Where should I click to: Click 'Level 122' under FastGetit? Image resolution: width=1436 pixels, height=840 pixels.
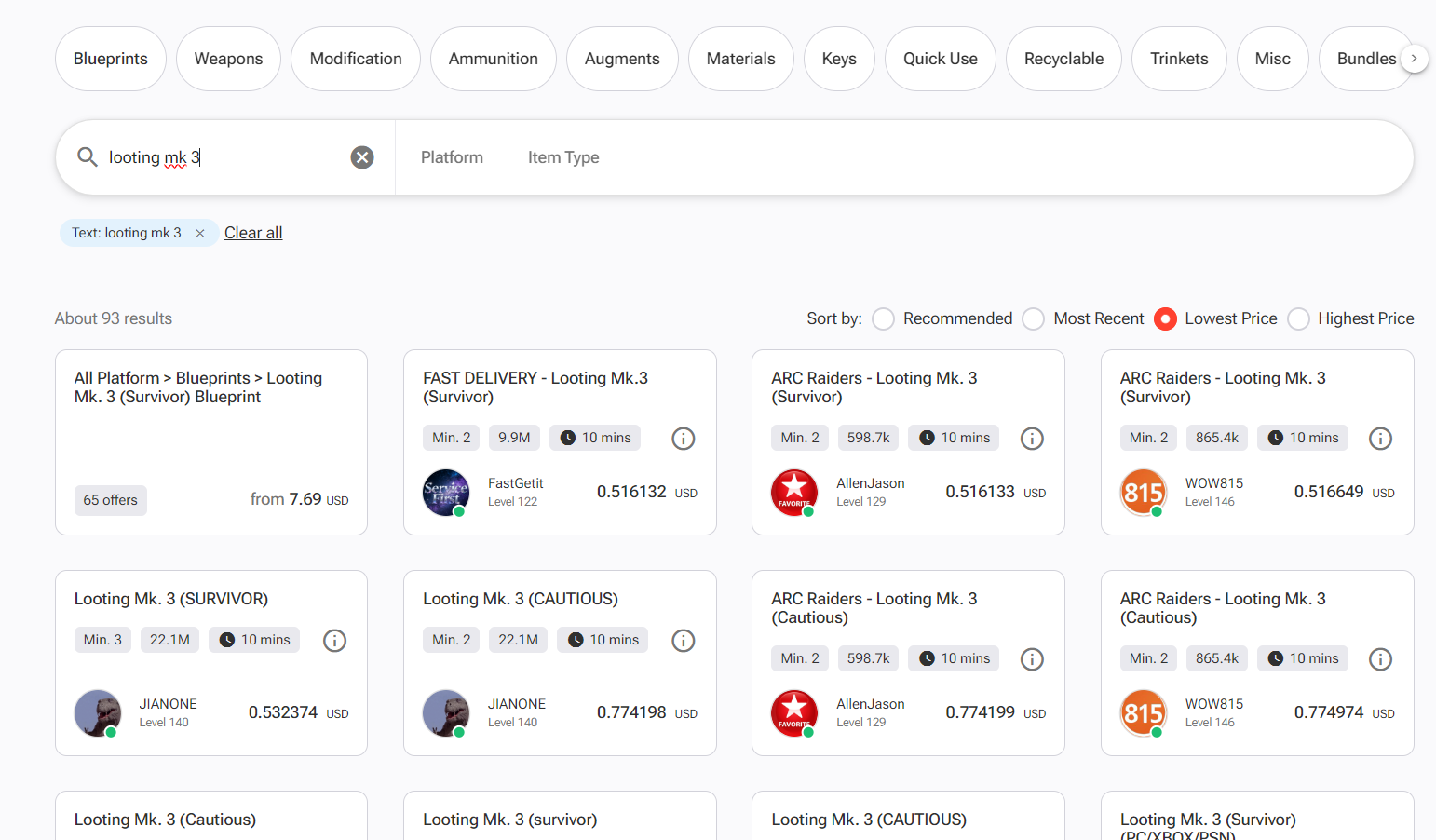point(513,502)
